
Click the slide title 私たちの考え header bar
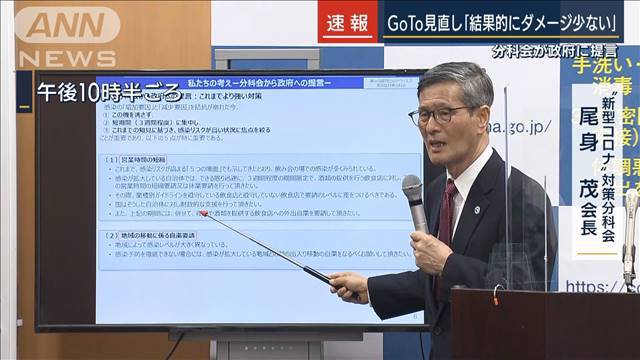(259, 82)
